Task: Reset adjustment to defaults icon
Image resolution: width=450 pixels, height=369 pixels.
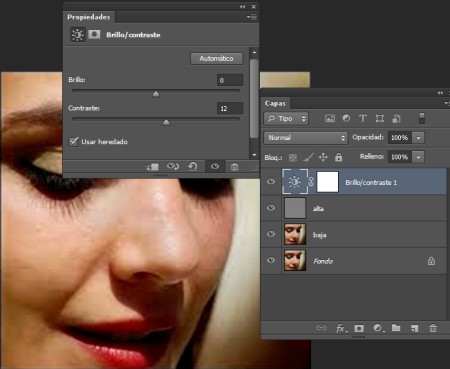Action: (x=193, y=166)
